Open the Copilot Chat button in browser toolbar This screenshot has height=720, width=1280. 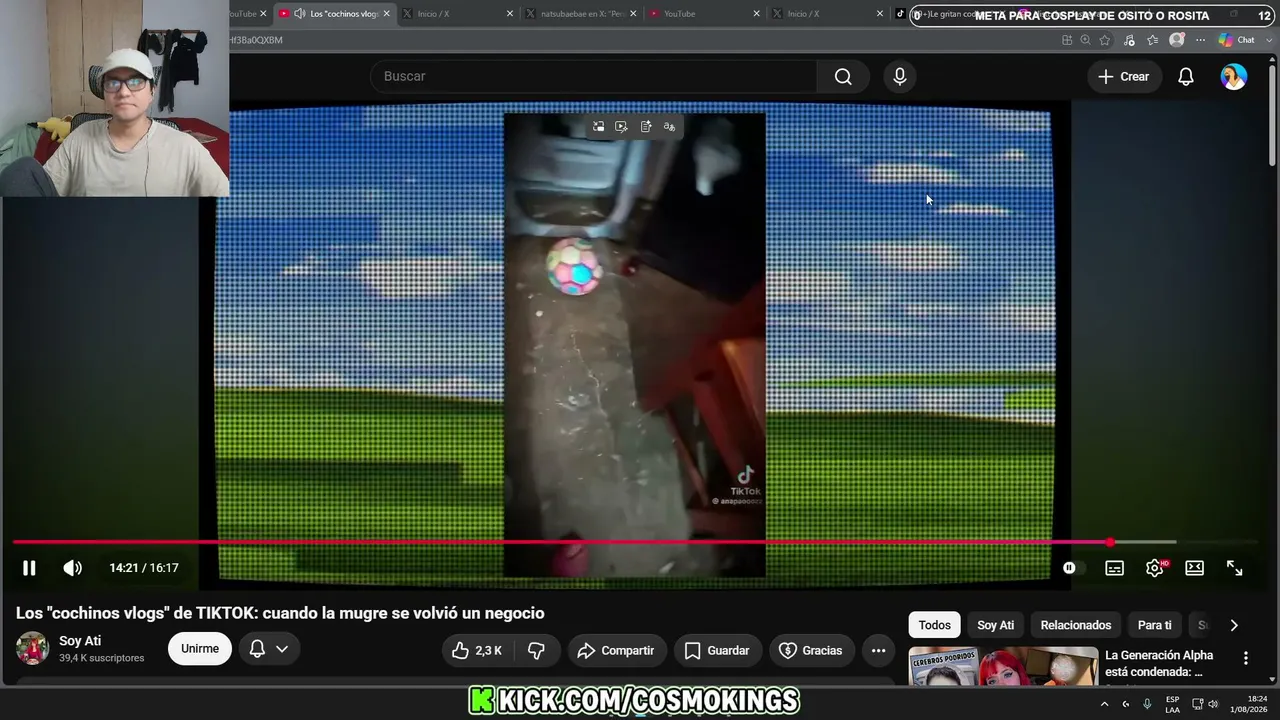[1237, 40]
